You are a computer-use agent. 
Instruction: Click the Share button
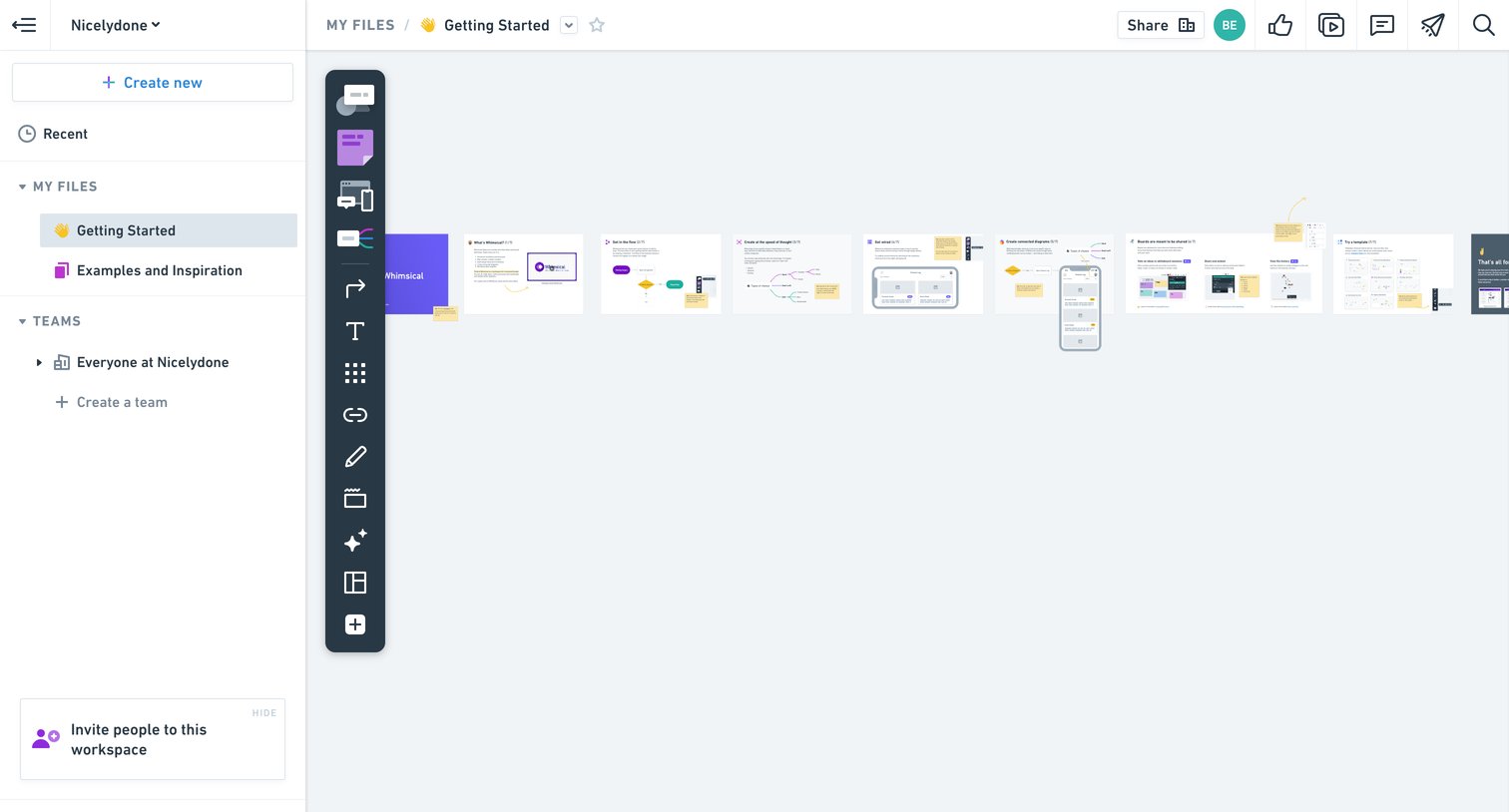(1161, 25)
